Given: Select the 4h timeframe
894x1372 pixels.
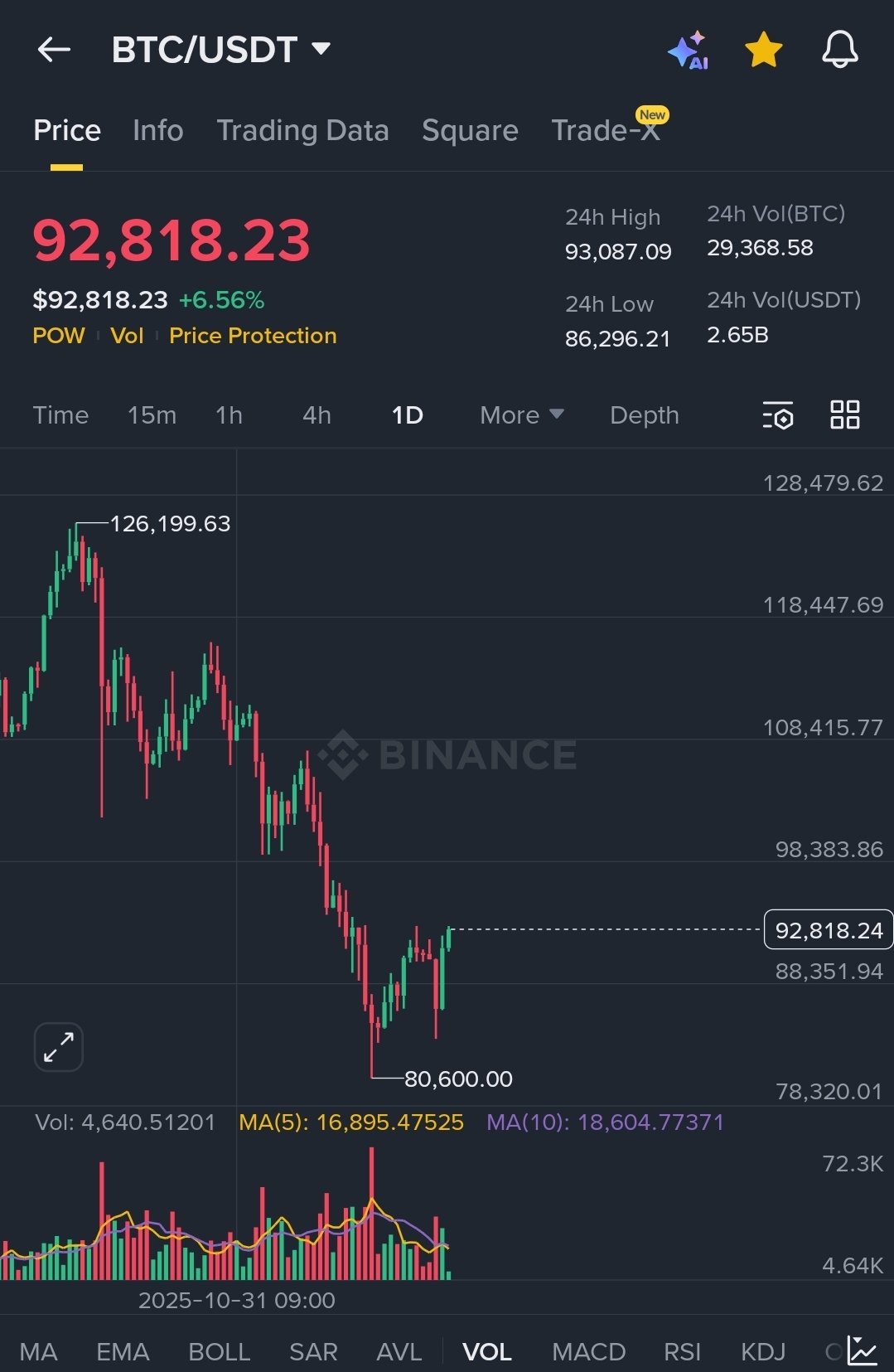Looking at the screenshot, I should (317, 415).
